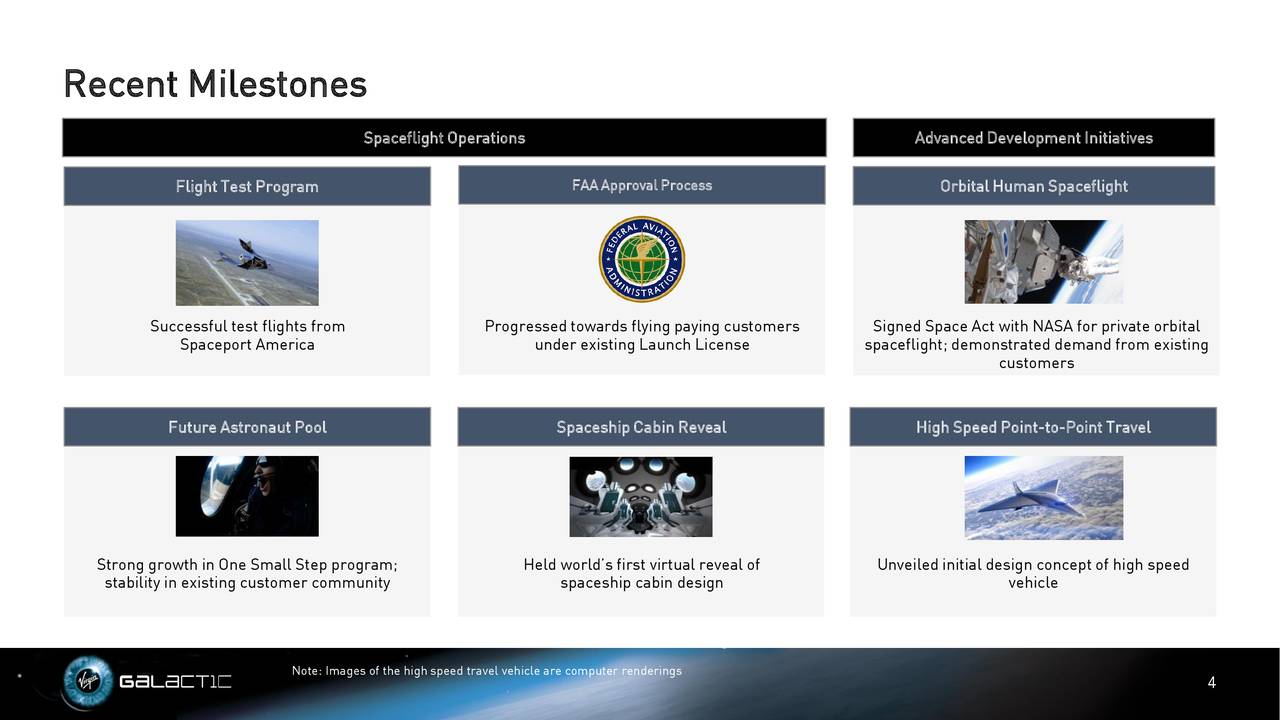The width and height of the screenshot is (1280, 720).
Task: Select the Spaceship Cabin Reveal heading
Action: 641,427
